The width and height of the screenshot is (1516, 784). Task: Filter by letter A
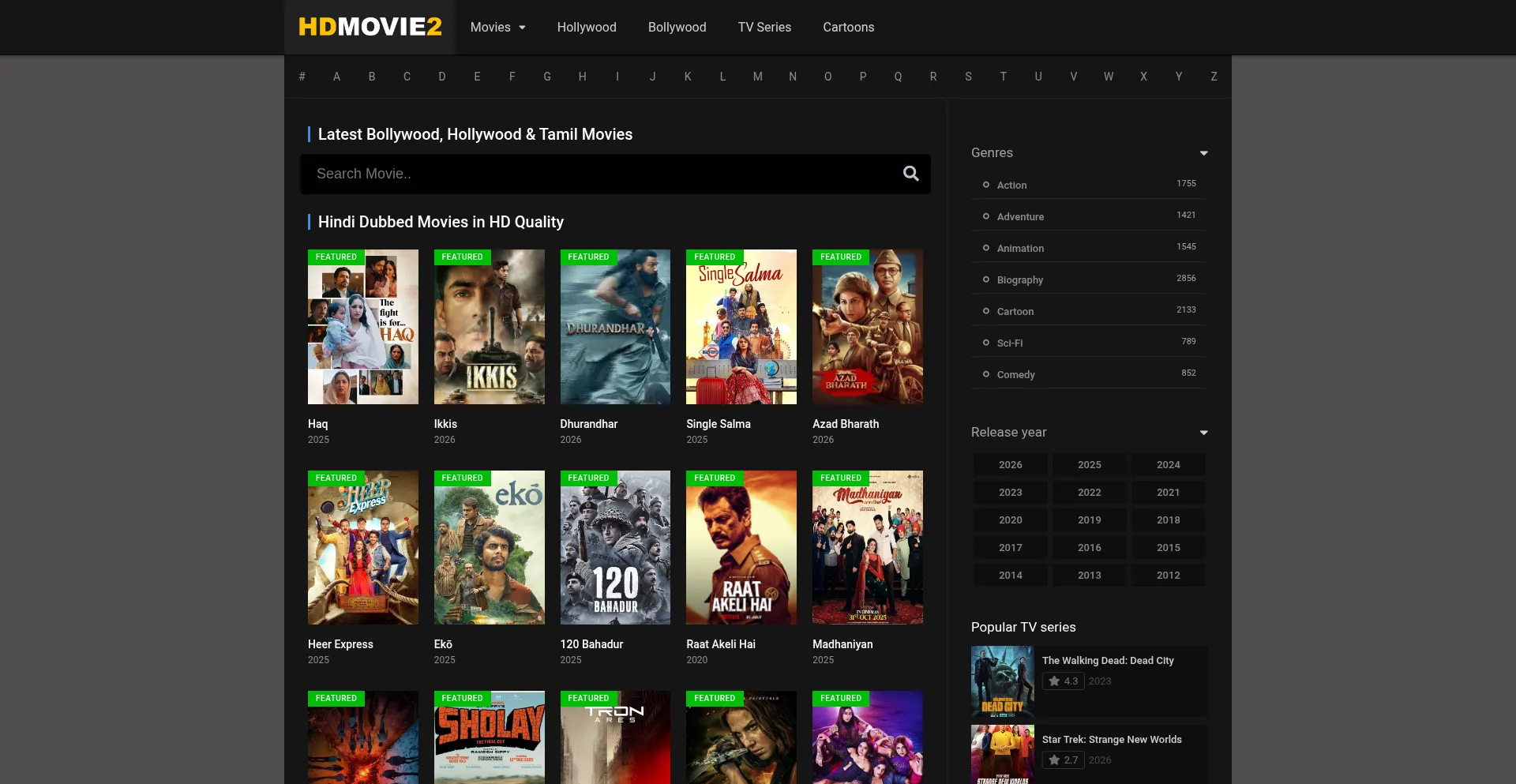coord(336,77)
